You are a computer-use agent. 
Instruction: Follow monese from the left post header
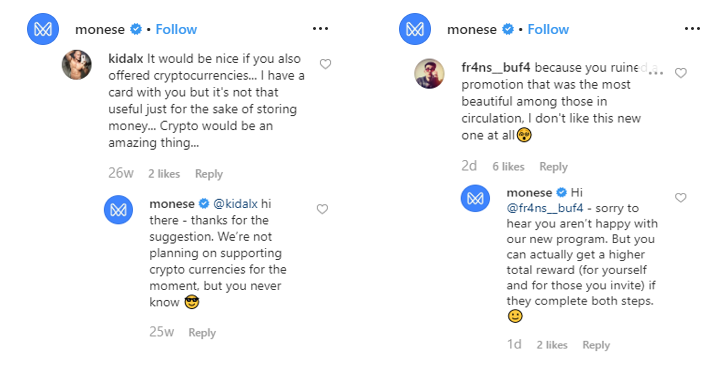tap(176, 30)
